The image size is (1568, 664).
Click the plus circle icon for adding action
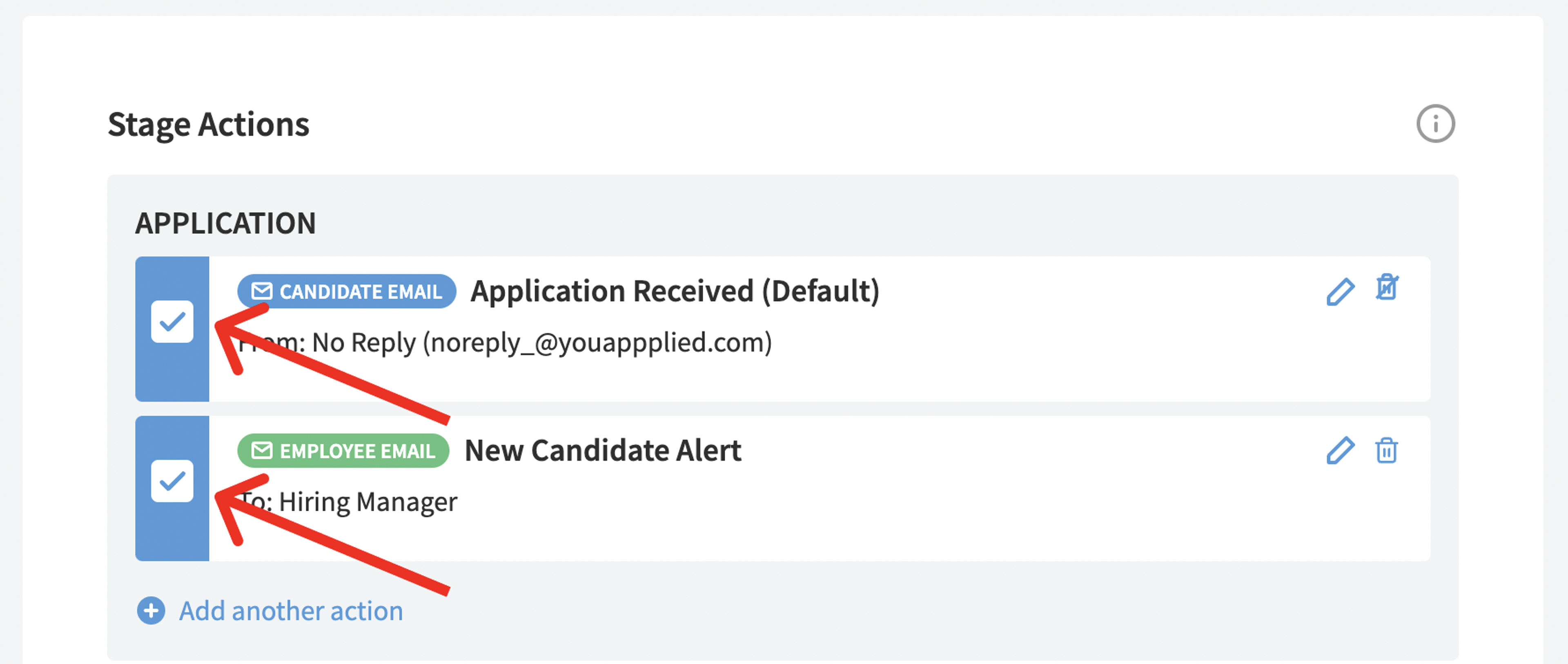pyautogui.click(x=151, y=610)
